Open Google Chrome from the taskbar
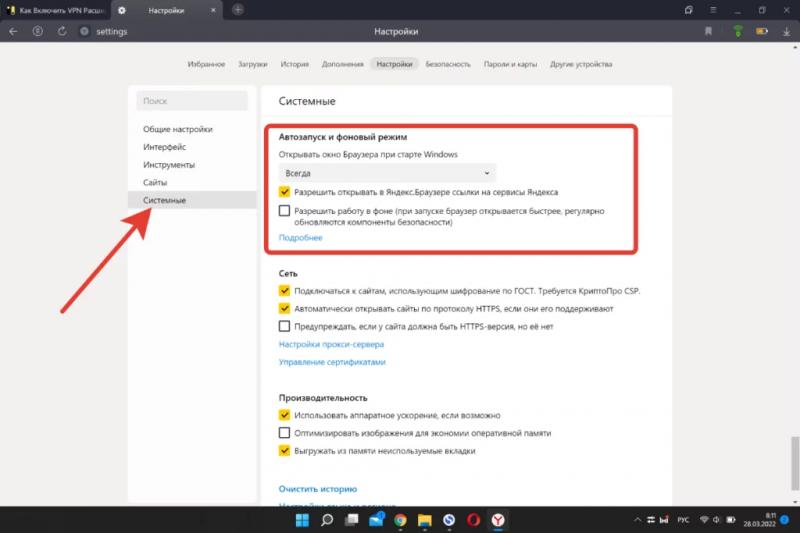This screenshot has height=533, width=800. click(x=399, y=520)
